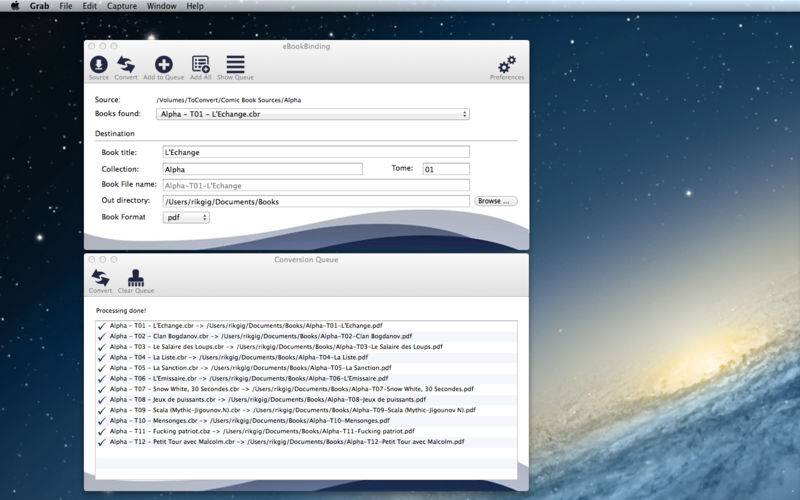This screenshot has height=500, width=800.
Task: Click the checkmark beside Alpha T12 row
Action: (x=102, y=442)
